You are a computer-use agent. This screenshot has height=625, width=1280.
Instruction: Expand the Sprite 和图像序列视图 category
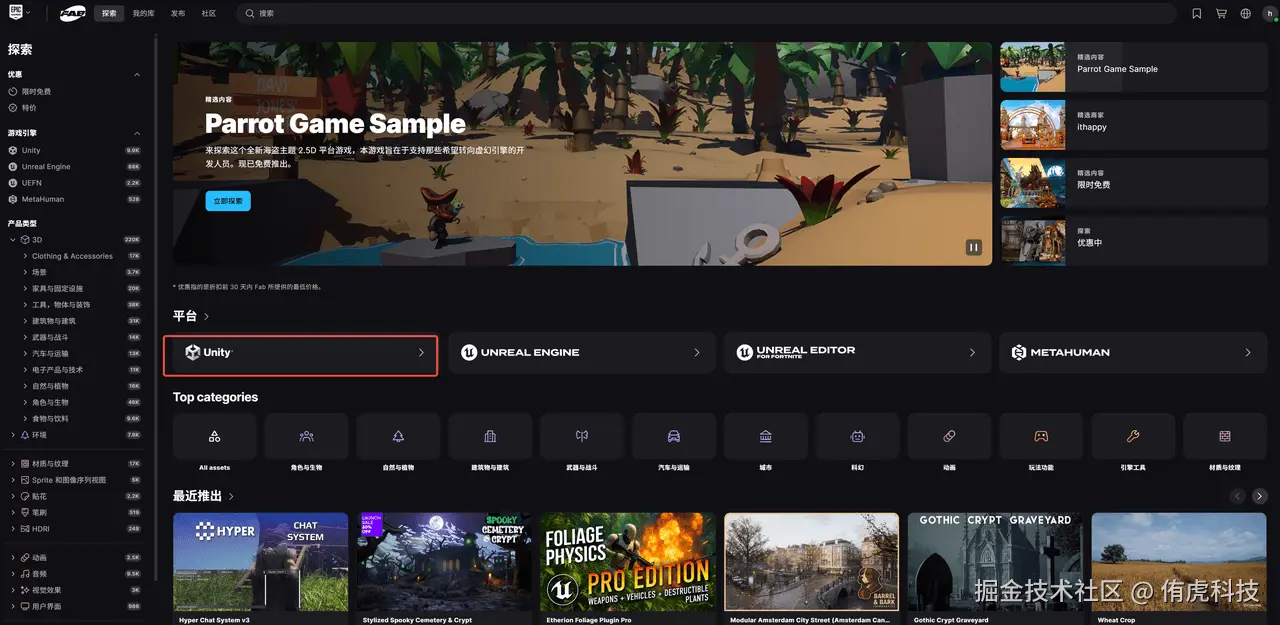[x=12, y=480]
